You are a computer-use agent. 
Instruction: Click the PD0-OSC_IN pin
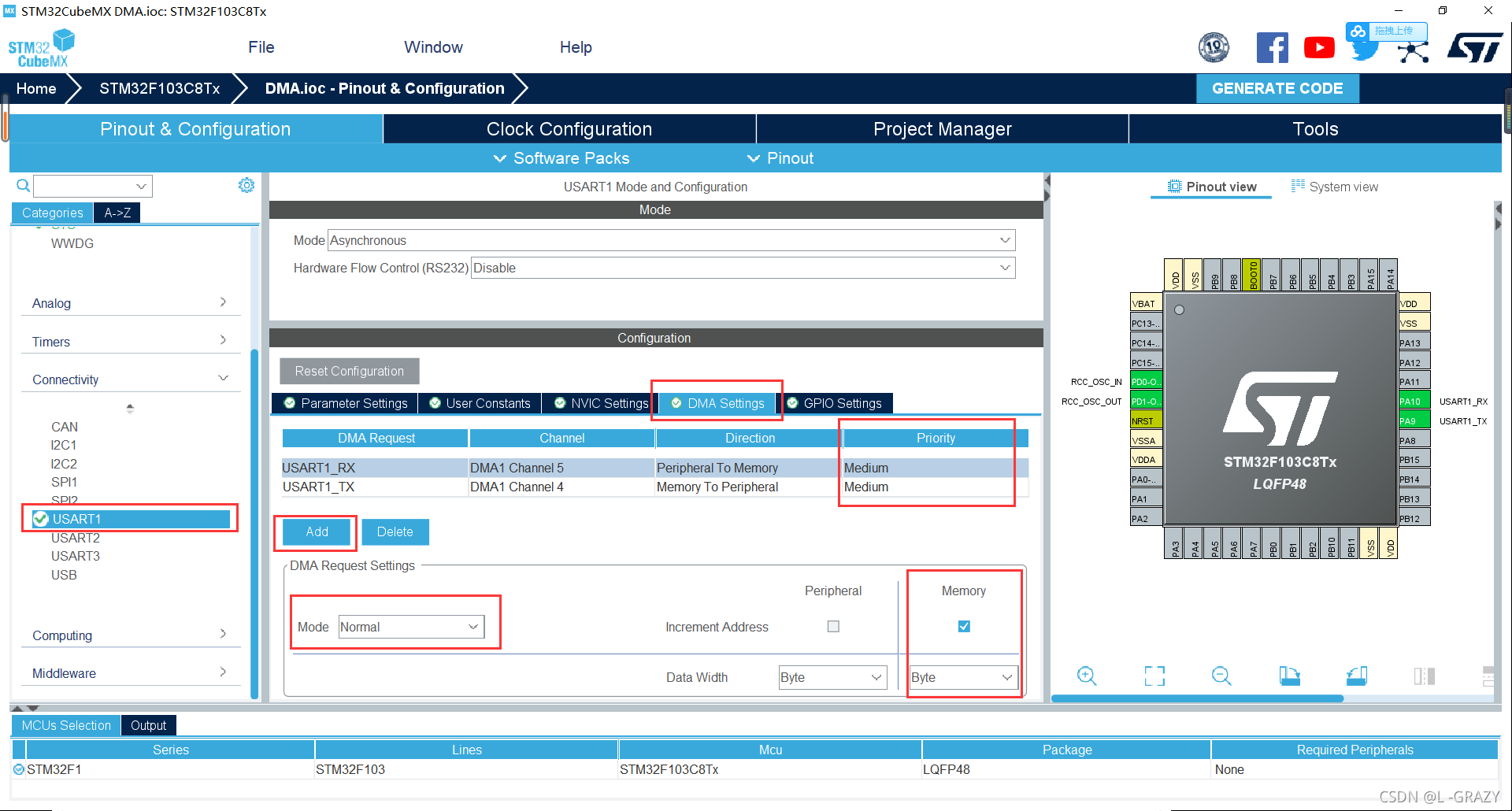(1146, 381)
